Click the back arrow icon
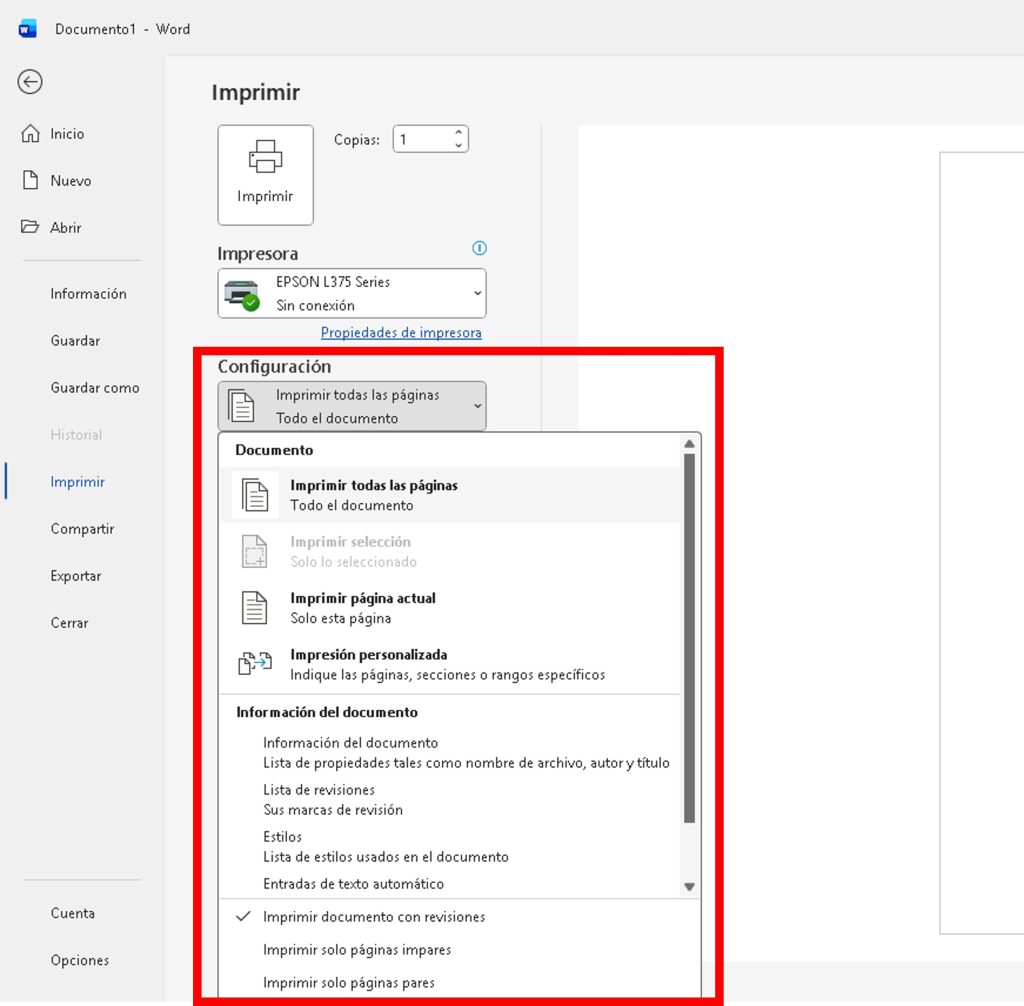The width and height of the screenshot is (1024, 1006). (x=30, y=82)
